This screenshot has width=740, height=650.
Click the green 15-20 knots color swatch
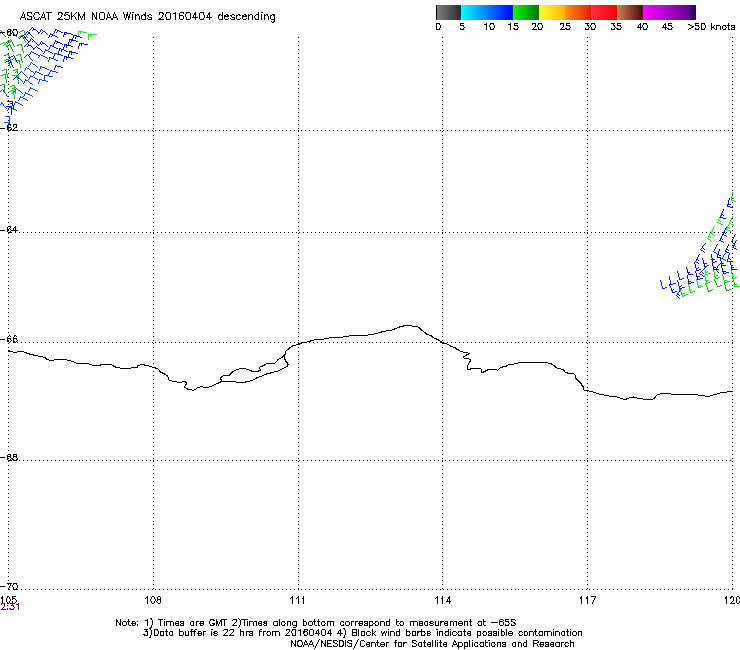coord(526,12)
